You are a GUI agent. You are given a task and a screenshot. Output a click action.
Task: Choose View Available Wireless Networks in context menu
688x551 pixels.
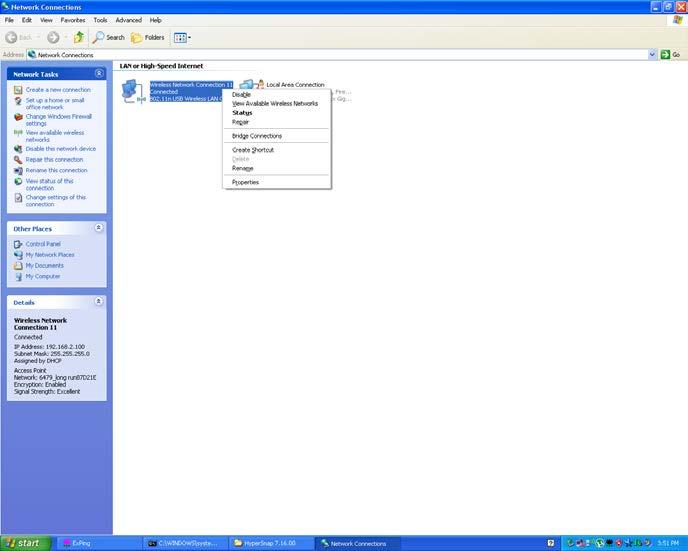[x=277, y=104]
